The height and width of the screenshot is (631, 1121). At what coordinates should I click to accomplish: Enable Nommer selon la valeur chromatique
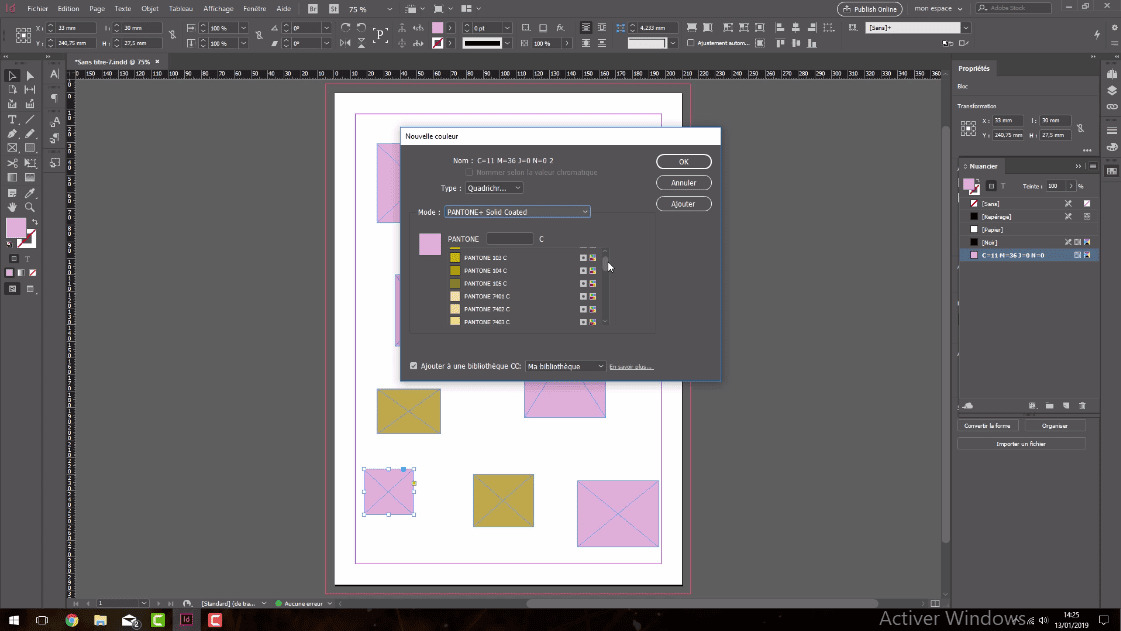pos(469,172)
